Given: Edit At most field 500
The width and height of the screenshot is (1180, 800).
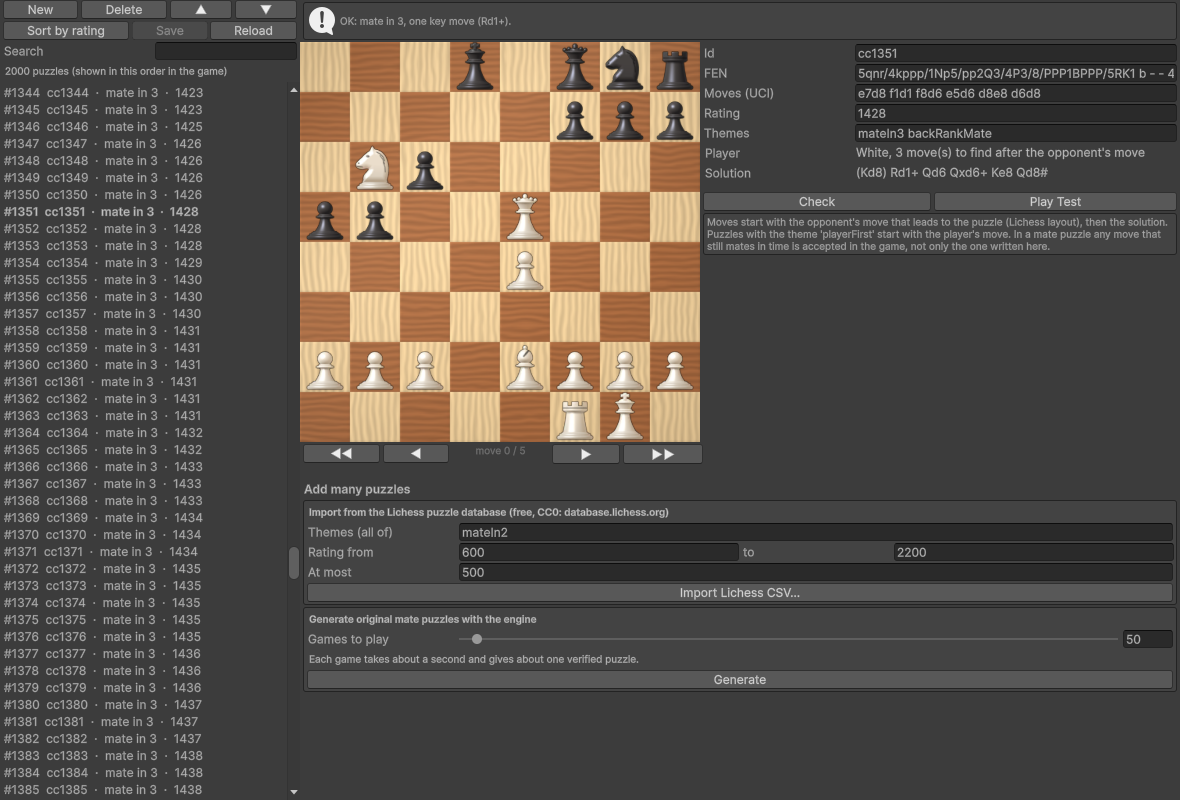Looking at the screenshot, I should click(x=816, y=573).
